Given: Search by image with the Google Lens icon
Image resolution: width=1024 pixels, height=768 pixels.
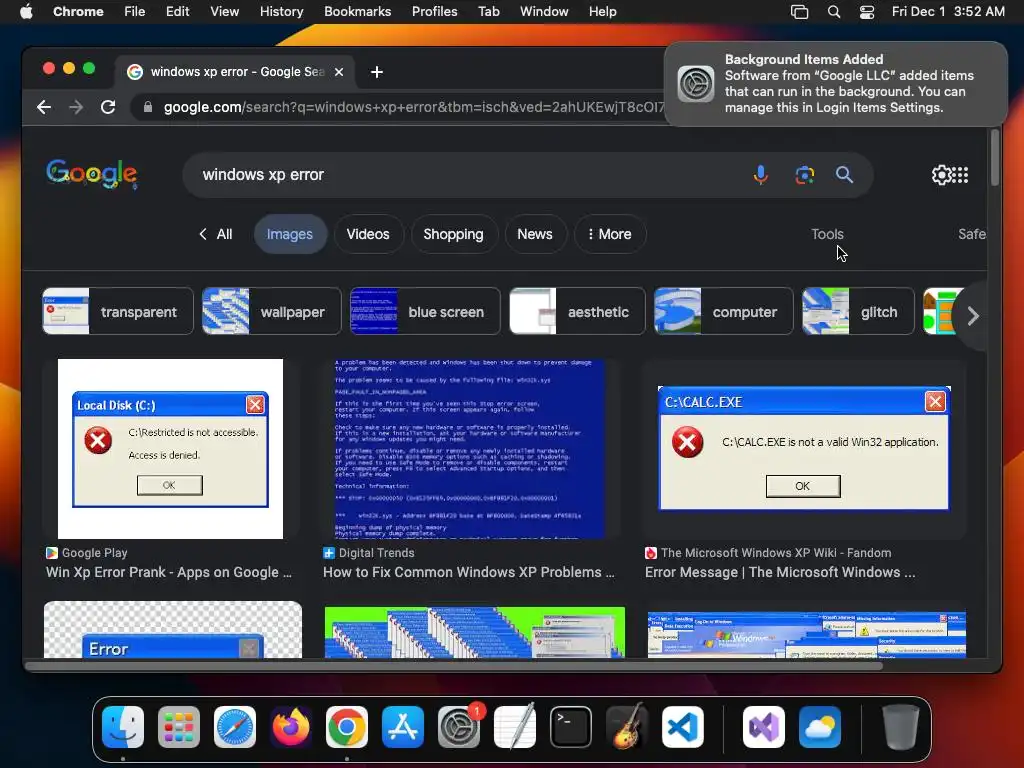Looking at the screenshot, I should 805,175.
